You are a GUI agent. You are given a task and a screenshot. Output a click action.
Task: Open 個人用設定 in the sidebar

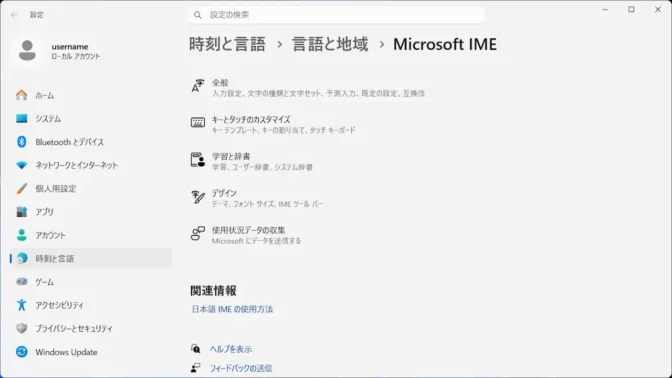point(91,189)
